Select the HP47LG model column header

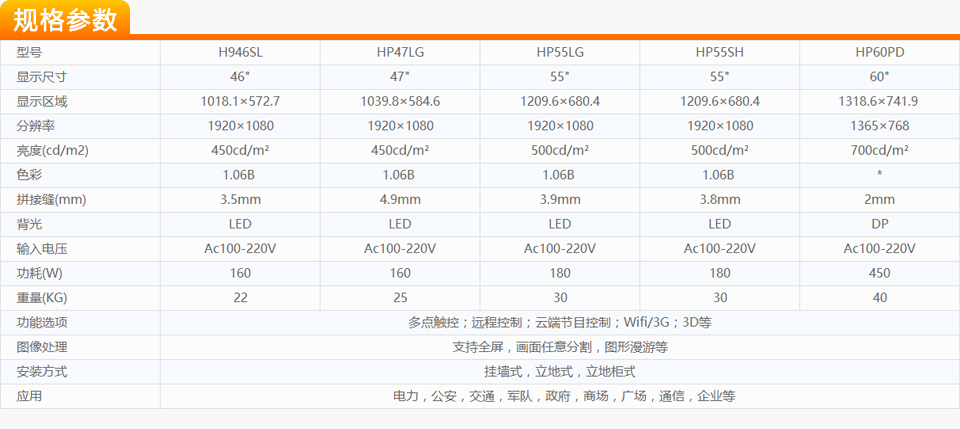pyautogui.click(x=400, y=52)
